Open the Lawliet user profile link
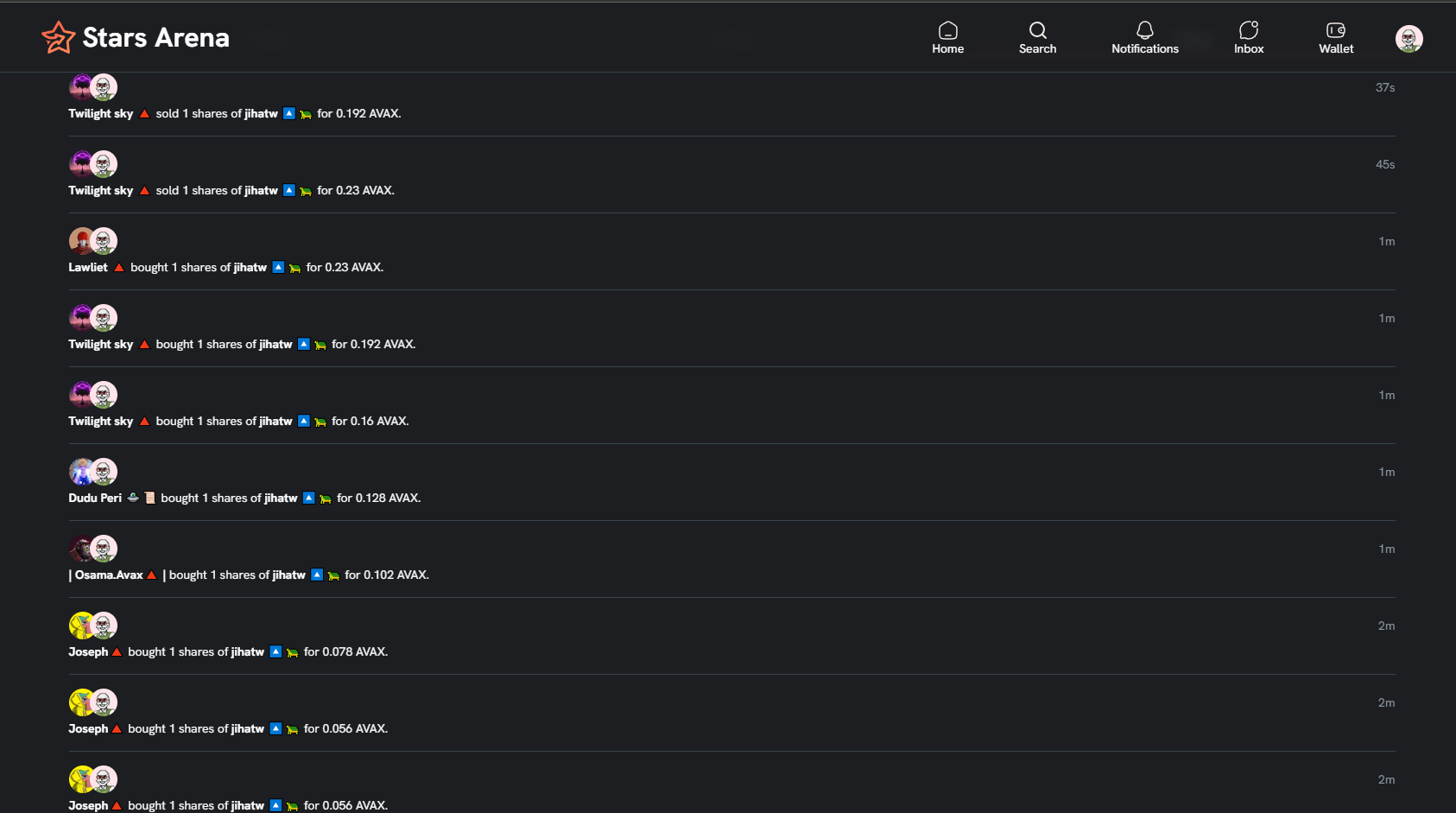This screenshot has height=813, width=1456. (88, 268)
